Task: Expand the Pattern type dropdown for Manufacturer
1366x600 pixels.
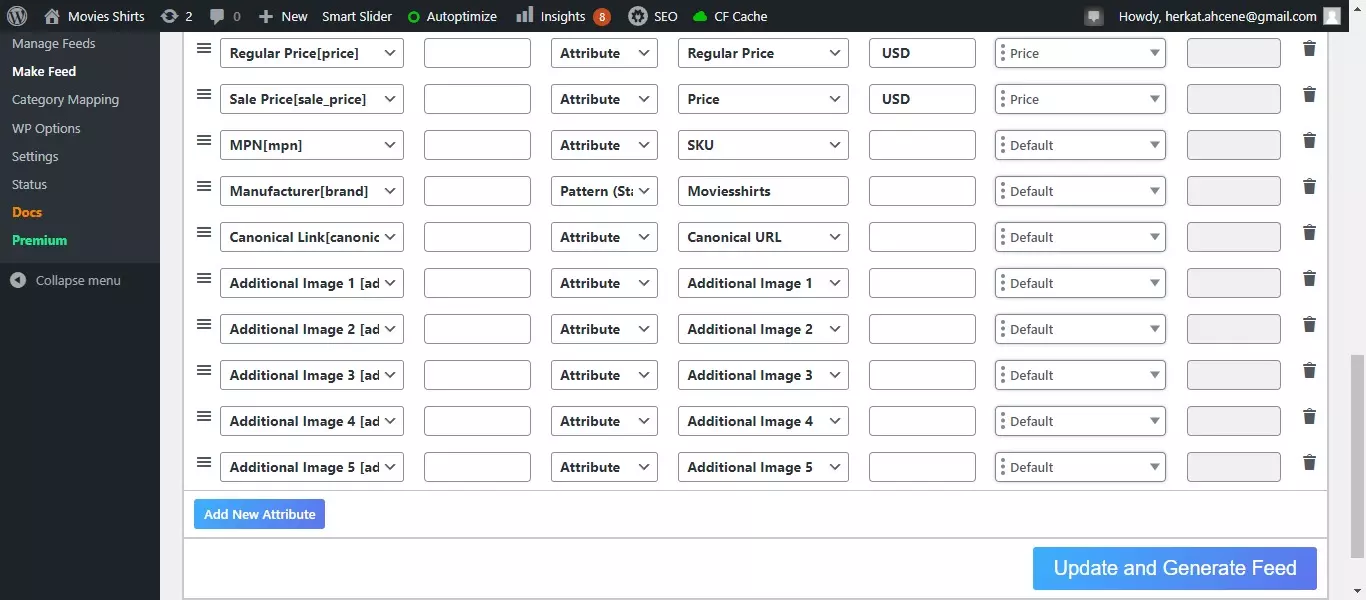Action: pos(604,191)
